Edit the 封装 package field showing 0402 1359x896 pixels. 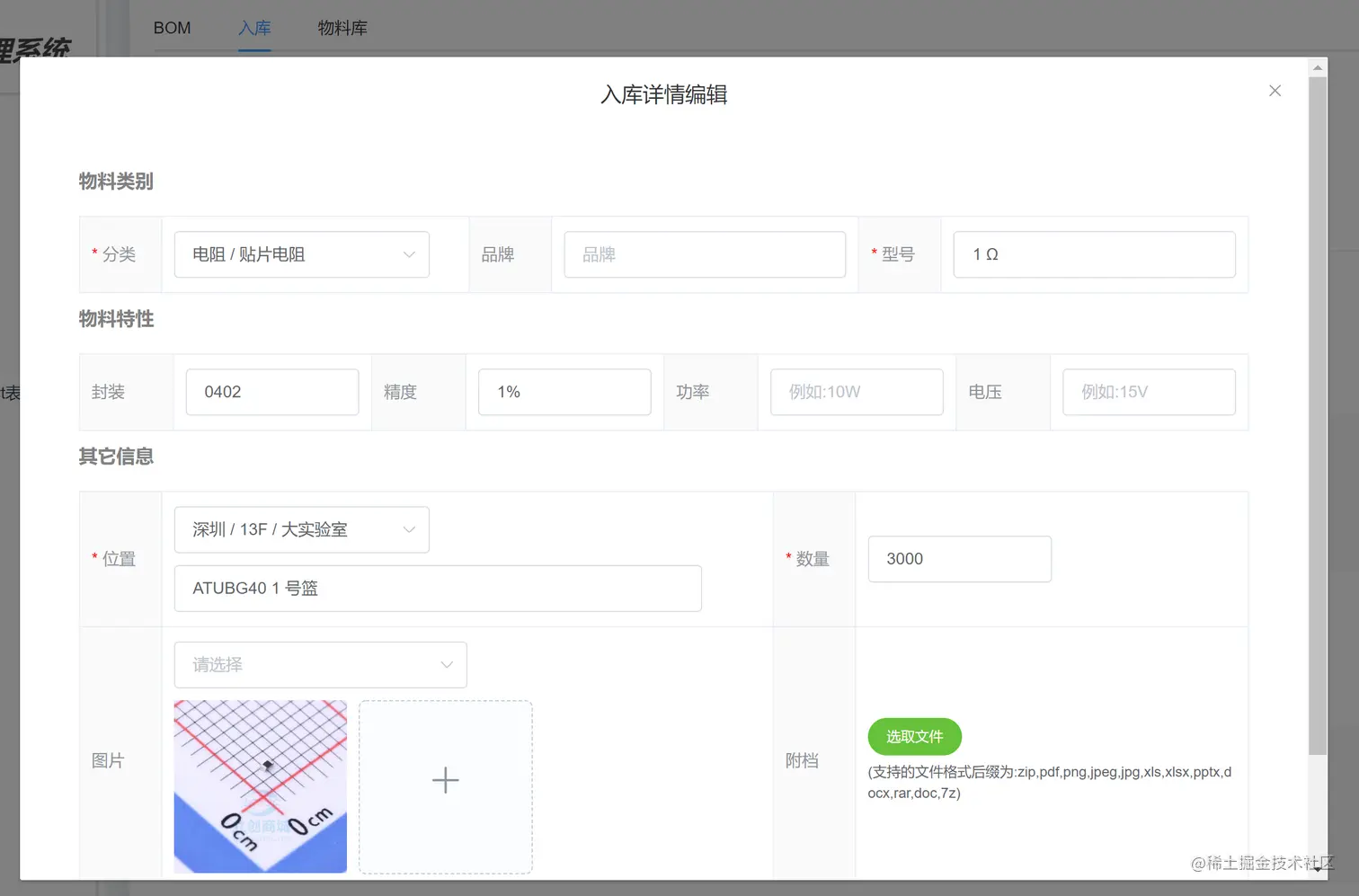coord(272,392)
